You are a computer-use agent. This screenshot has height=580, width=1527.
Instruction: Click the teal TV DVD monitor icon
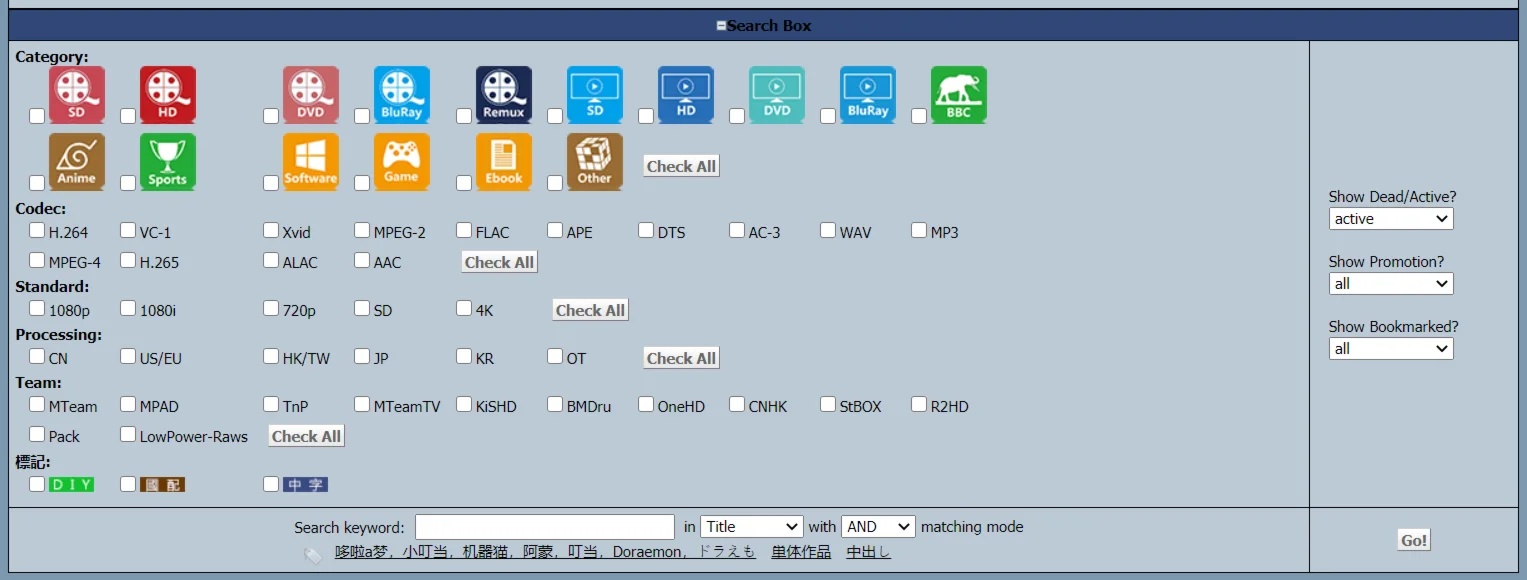point(777,95)
